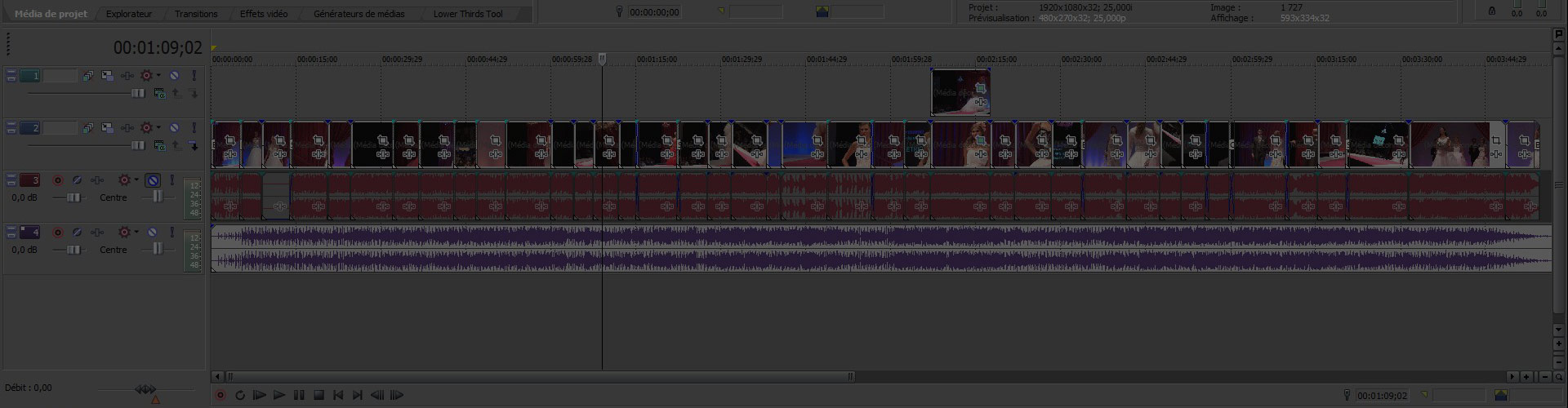Click the record button in transport bar
This screenshot has height=408, width=1568.
[220, 395]
